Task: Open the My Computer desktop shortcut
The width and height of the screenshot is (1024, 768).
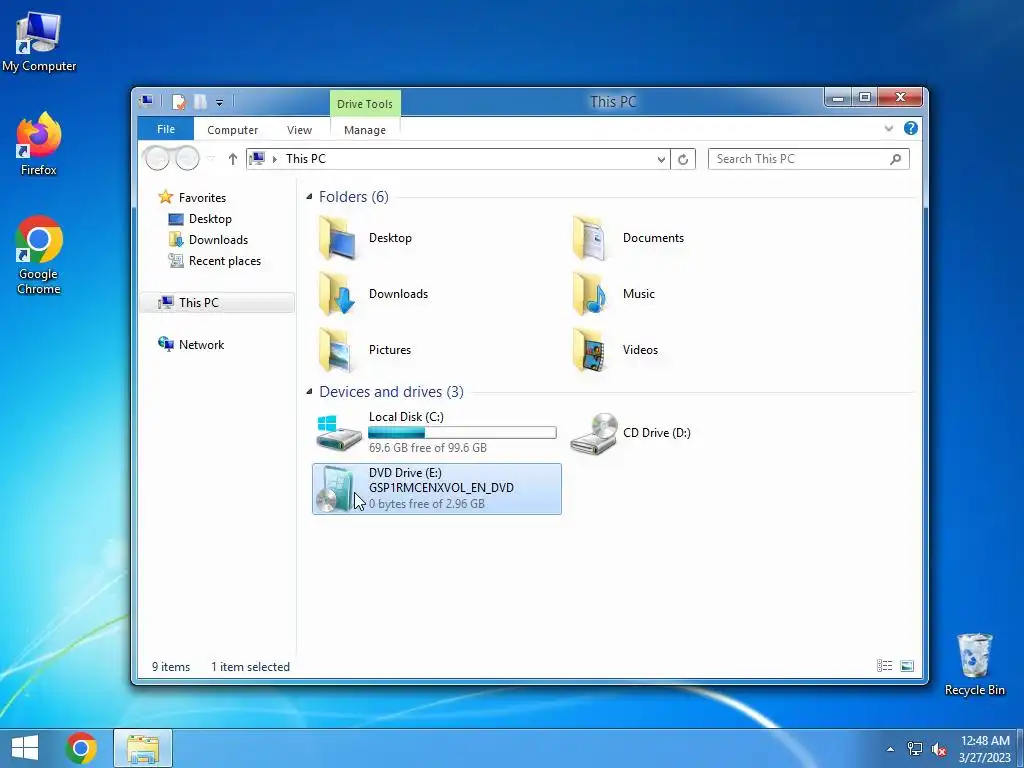Action: [x=39, y=42]
